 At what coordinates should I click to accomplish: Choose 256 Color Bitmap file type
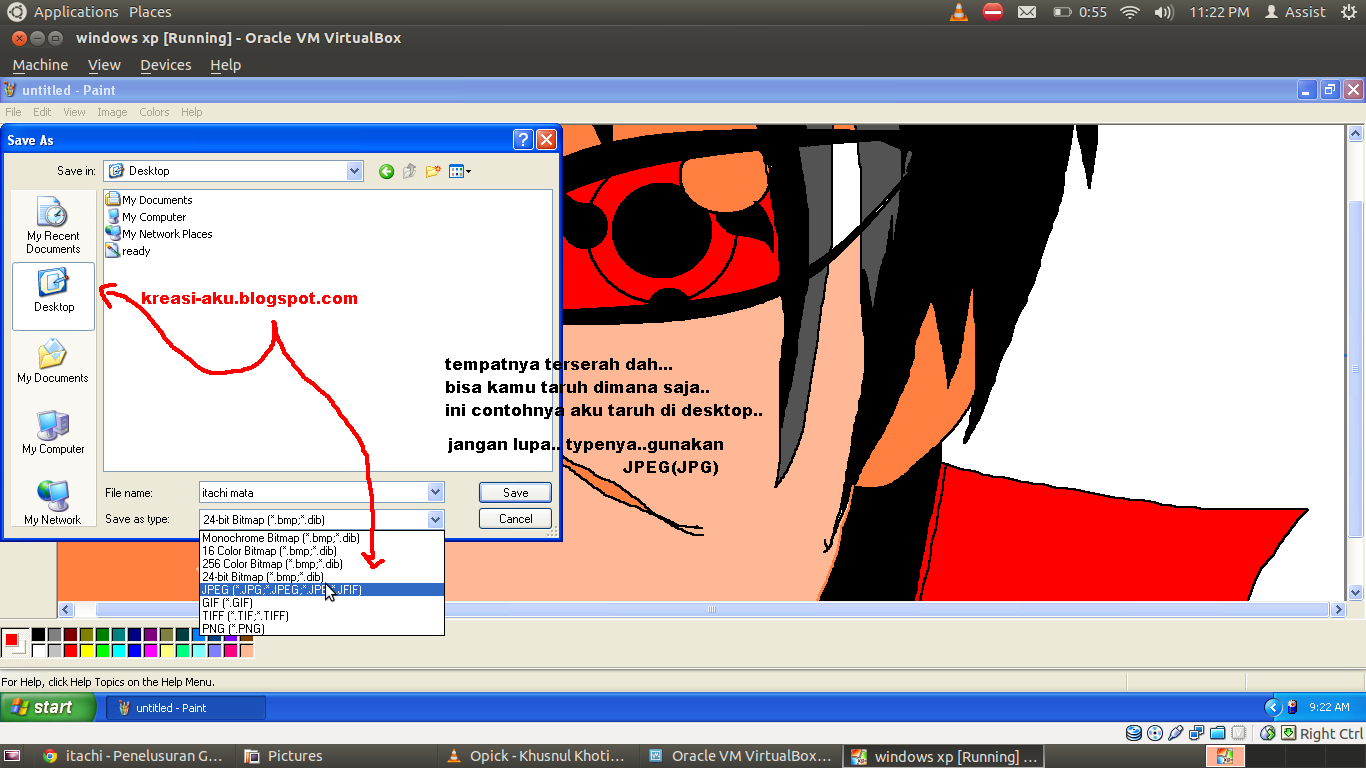(322, 564)
